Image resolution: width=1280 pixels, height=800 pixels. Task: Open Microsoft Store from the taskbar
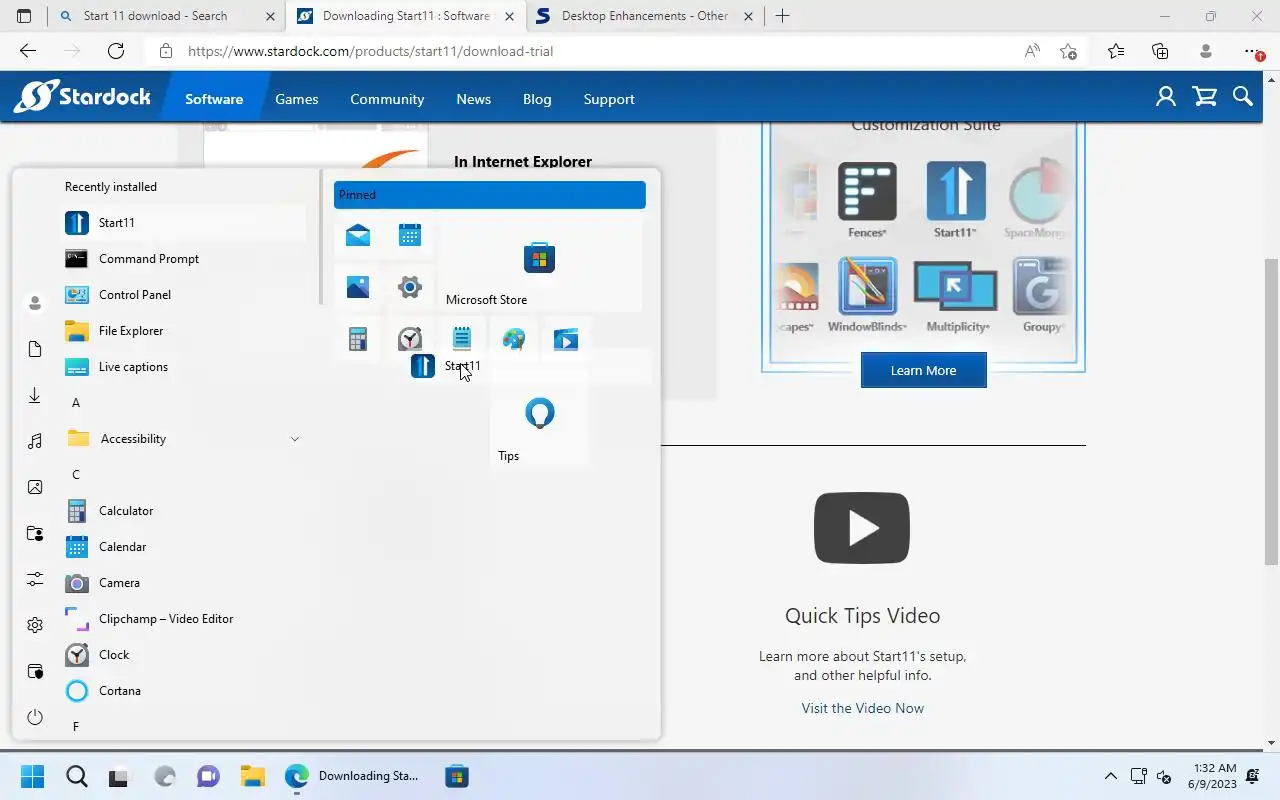[457, 776]
